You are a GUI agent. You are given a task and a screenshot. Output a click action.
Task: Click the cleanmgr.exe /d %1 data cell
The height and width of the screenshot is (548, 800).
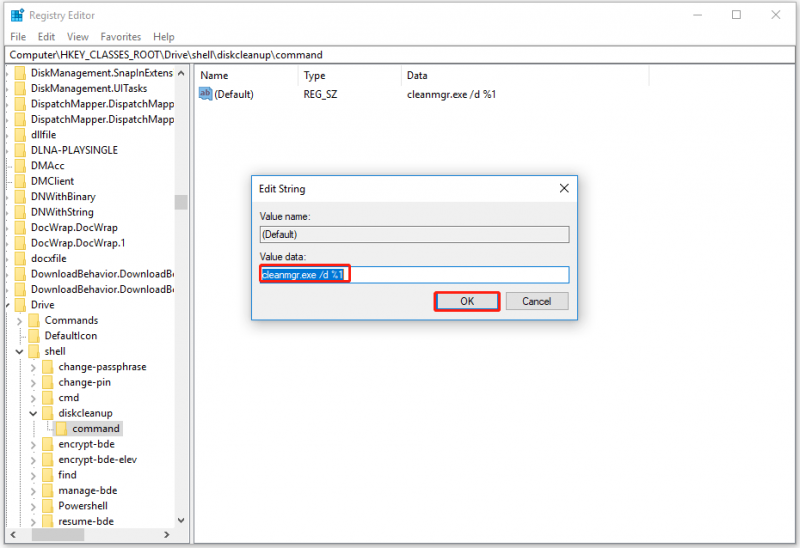tap(452, 94)
